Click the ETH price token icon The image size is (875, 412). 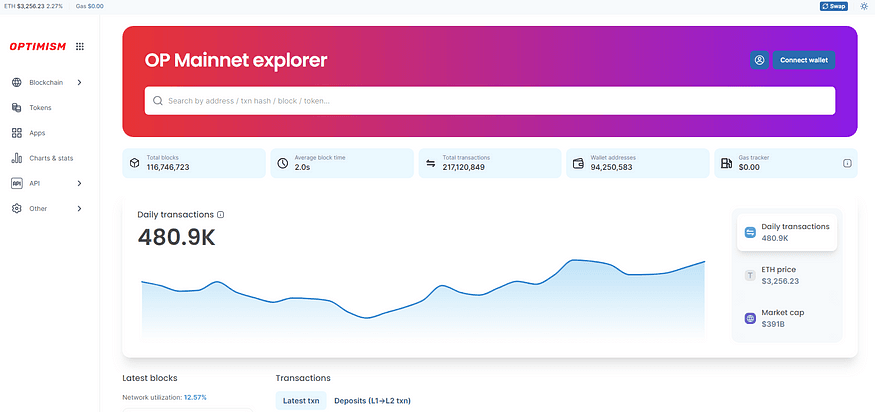pos(751,275)
